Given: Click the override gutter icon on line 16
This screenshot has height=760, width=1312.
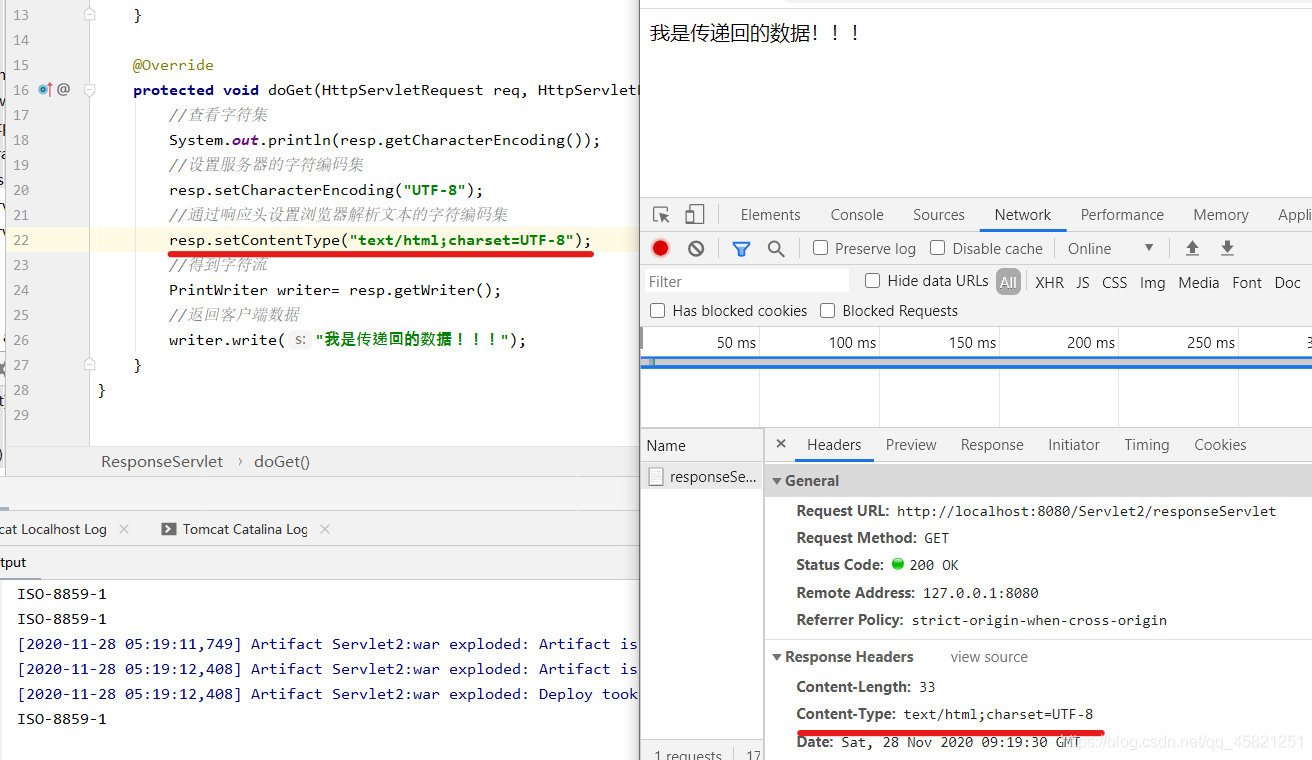Looking at the screenshot, I should coord(44,90).
